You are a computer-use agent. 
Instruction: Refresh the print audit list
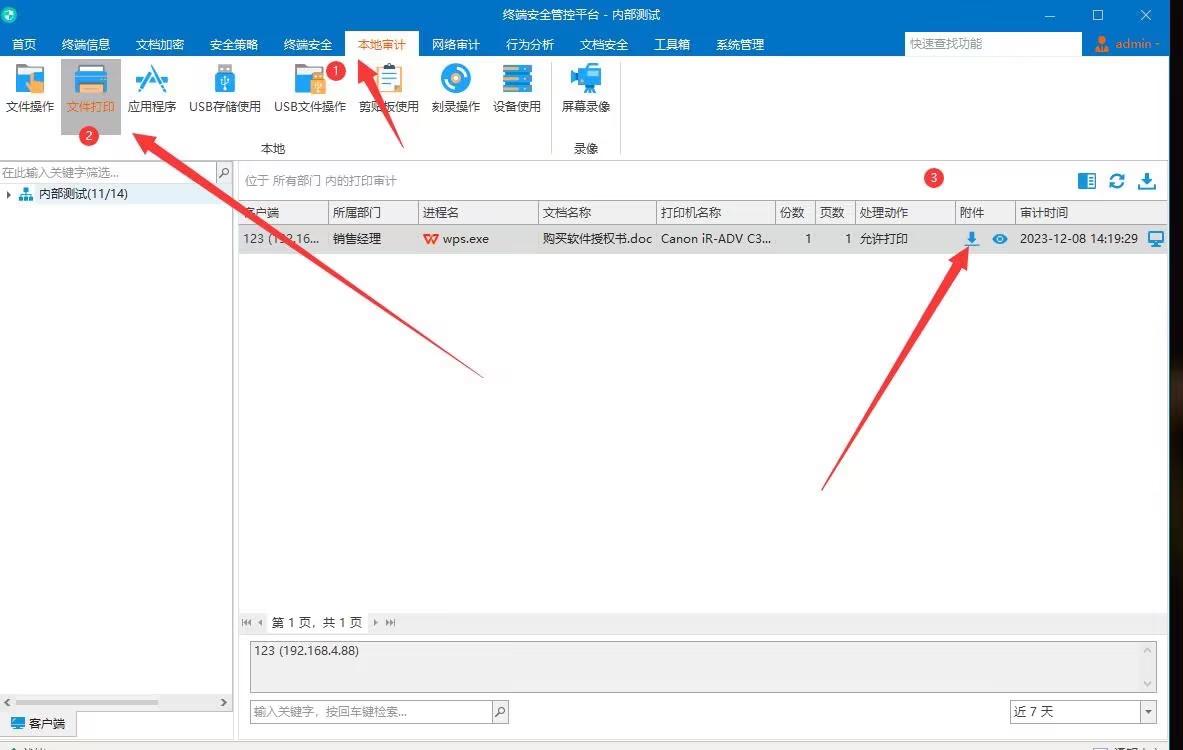pyautogui.click(x=1117, y=180)
